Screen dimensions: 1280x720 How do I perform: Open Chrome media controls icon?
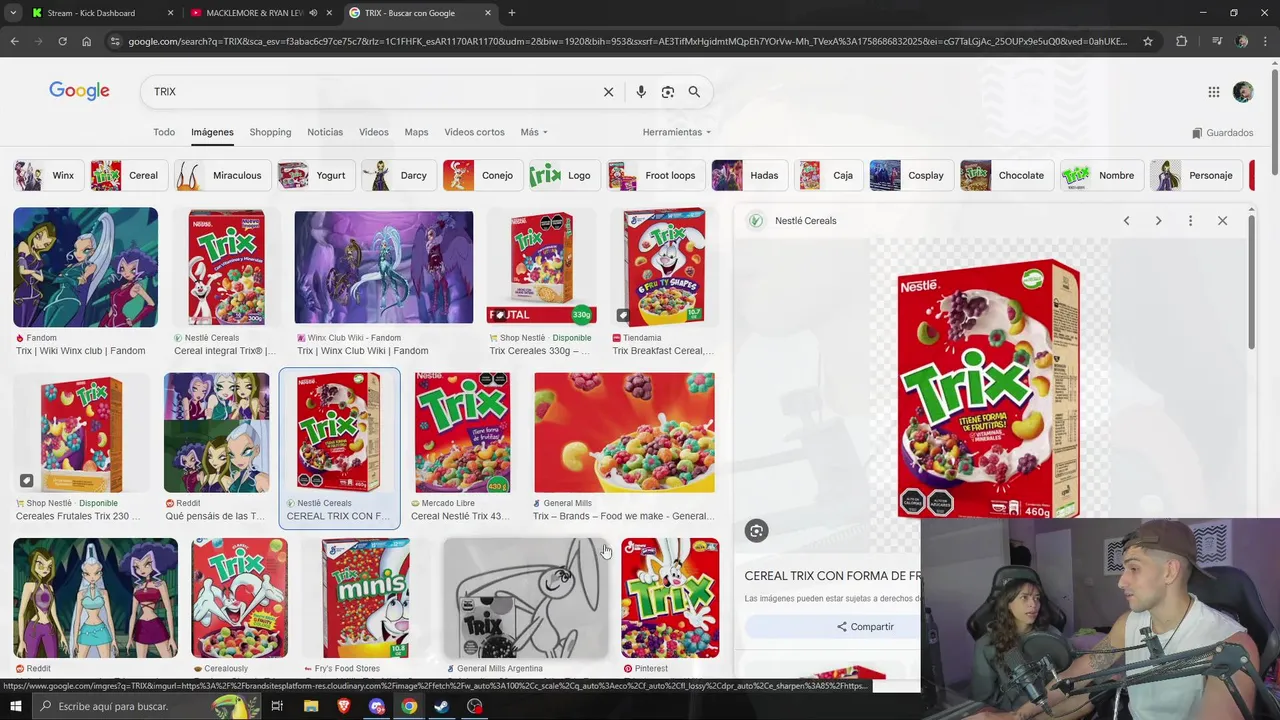[x=1216, y=41]
